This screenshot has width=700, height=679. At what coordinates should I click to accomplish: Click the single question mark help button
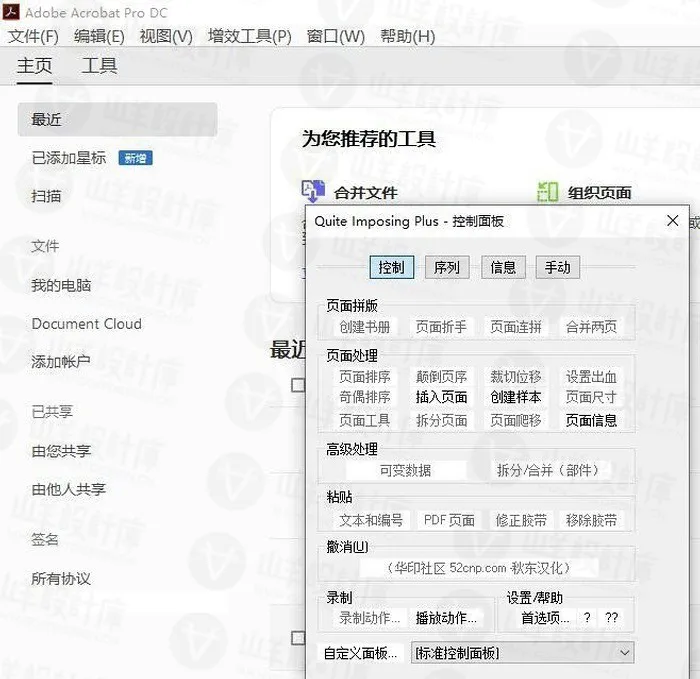pos(587,618)
